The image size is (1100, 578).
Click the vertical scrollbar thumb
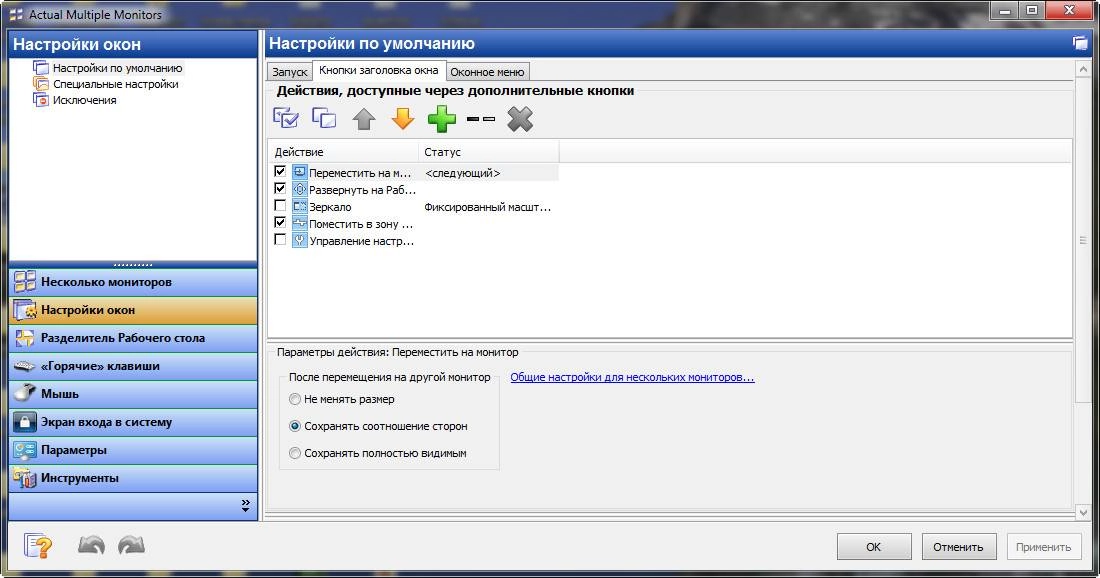pyautogui.click(x=1082, y=240)
